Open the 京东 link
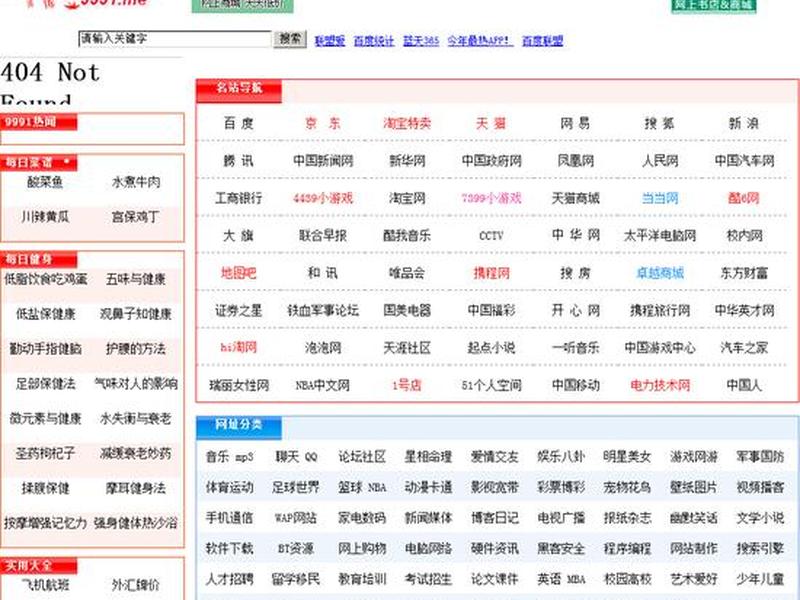 [x=322, y=123]
